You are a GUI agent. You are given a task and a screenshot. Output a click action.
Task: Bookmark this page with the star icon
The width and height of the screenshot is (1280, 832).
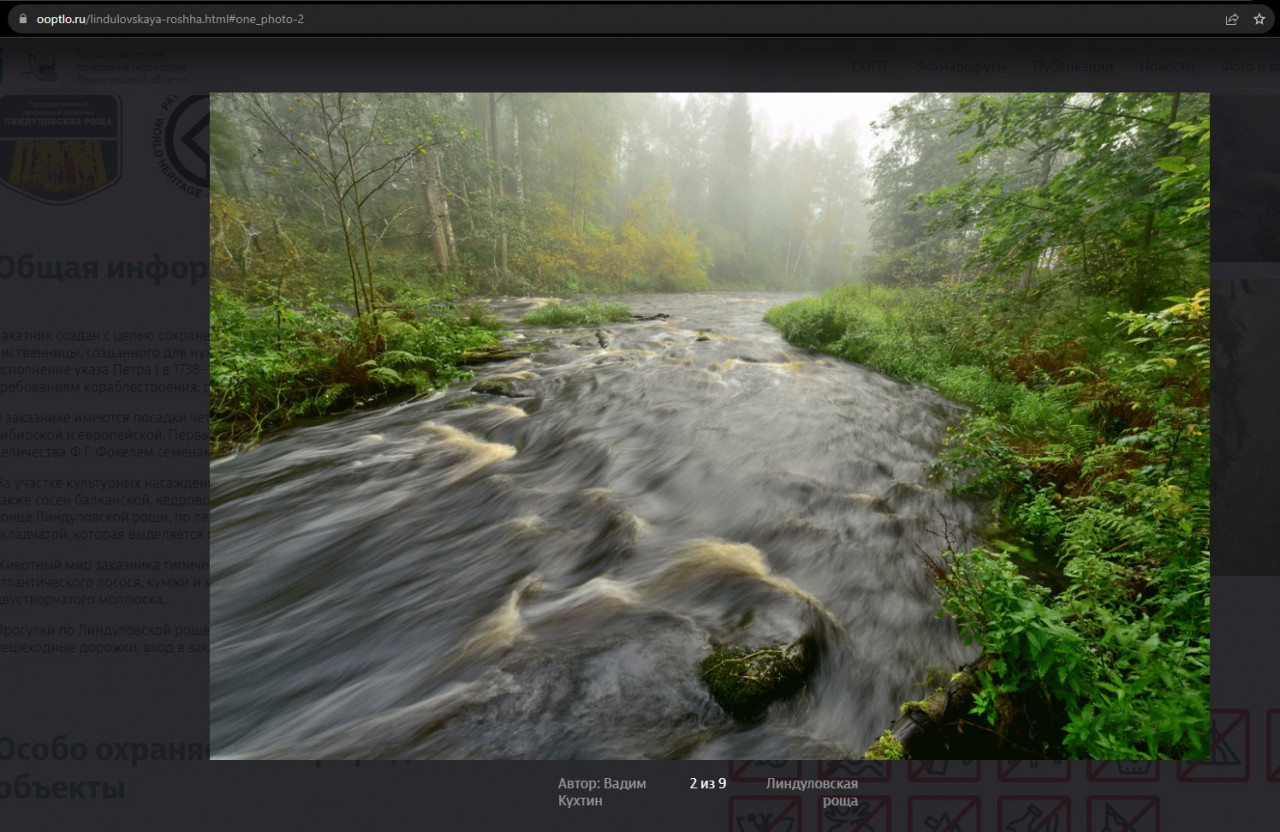(1259, 19)
